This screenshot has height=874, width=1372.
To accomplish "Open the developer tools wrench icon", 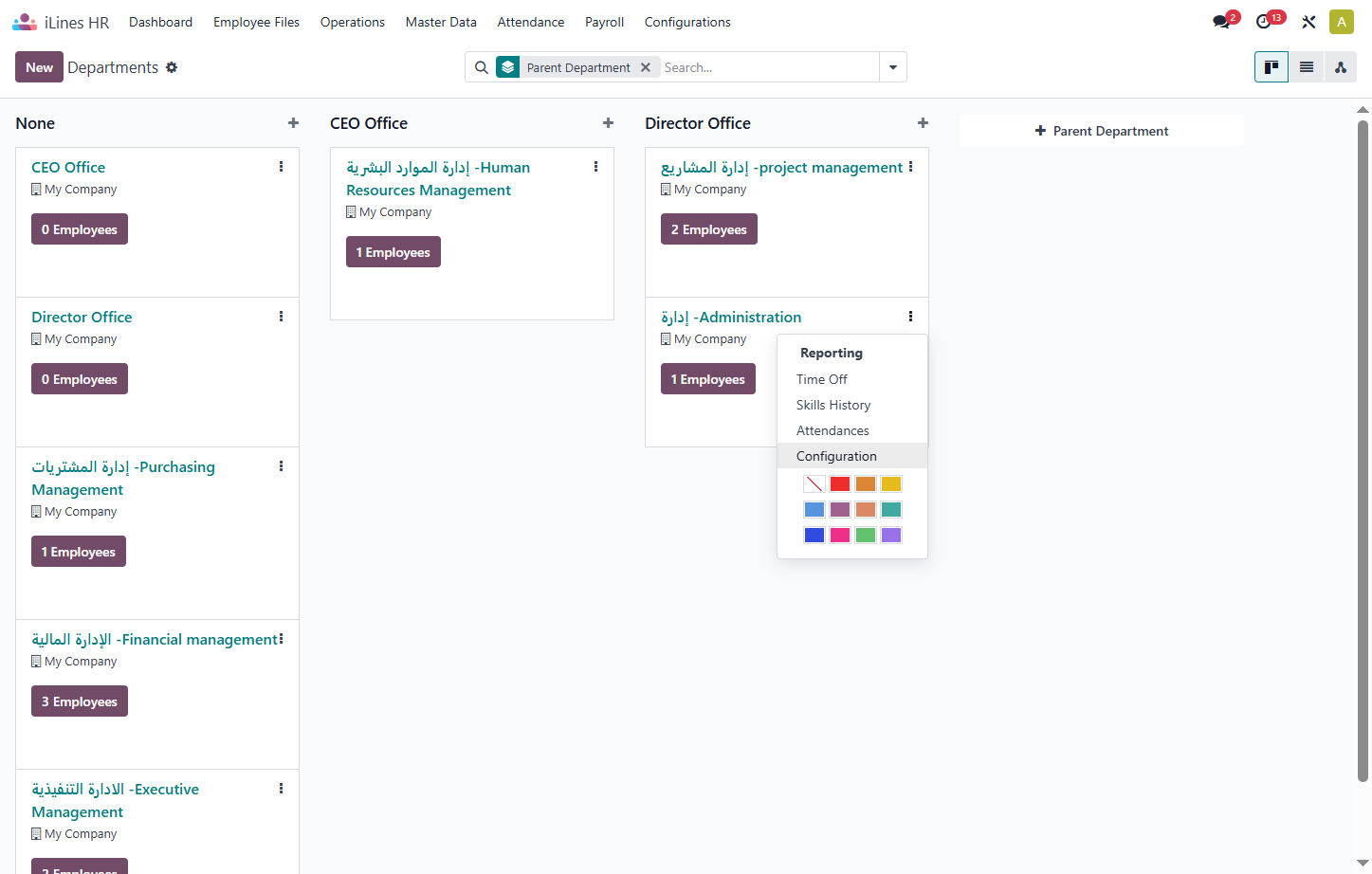I will point(1308,22).
